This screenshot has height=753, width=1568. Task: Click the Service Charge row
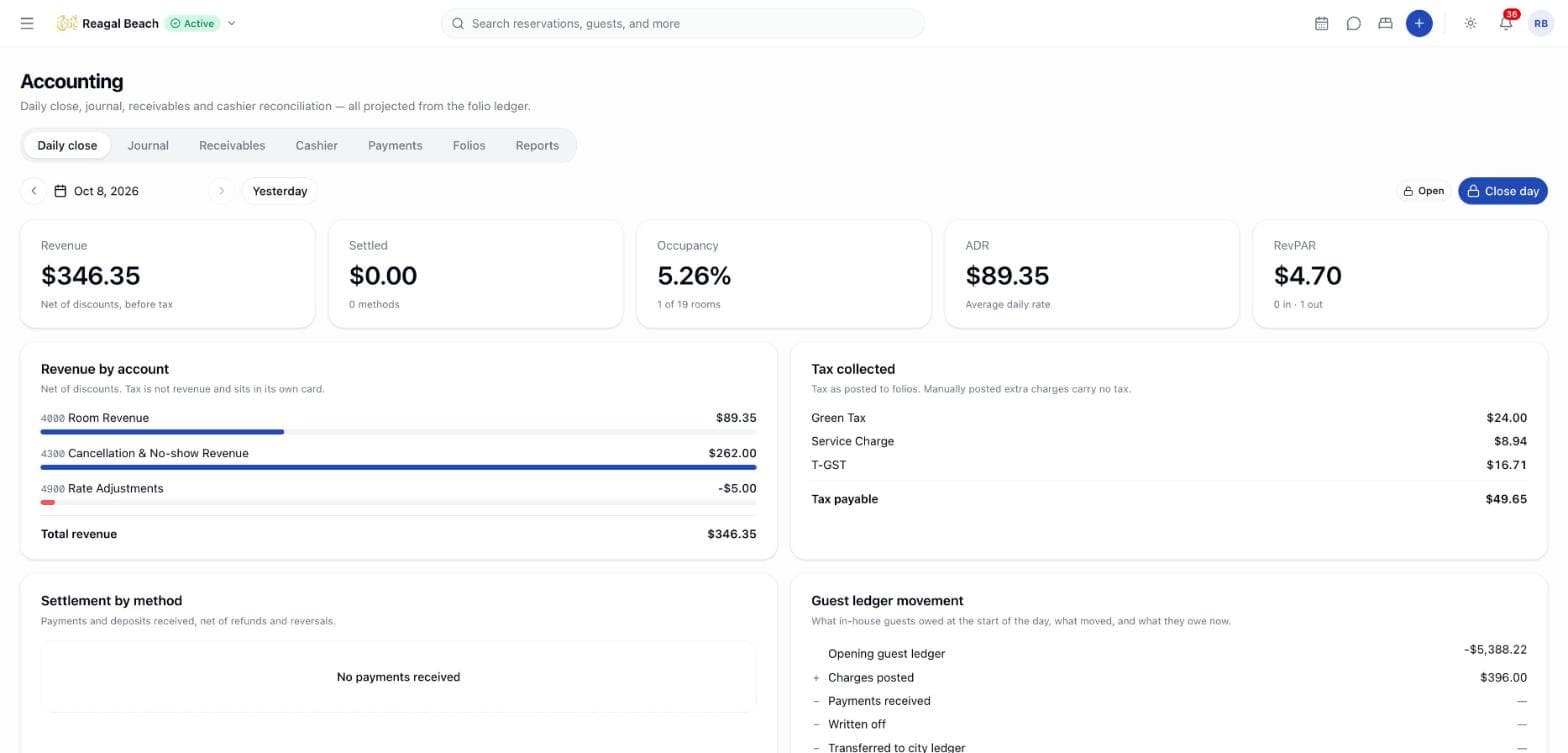click(x=1169, y=441)
